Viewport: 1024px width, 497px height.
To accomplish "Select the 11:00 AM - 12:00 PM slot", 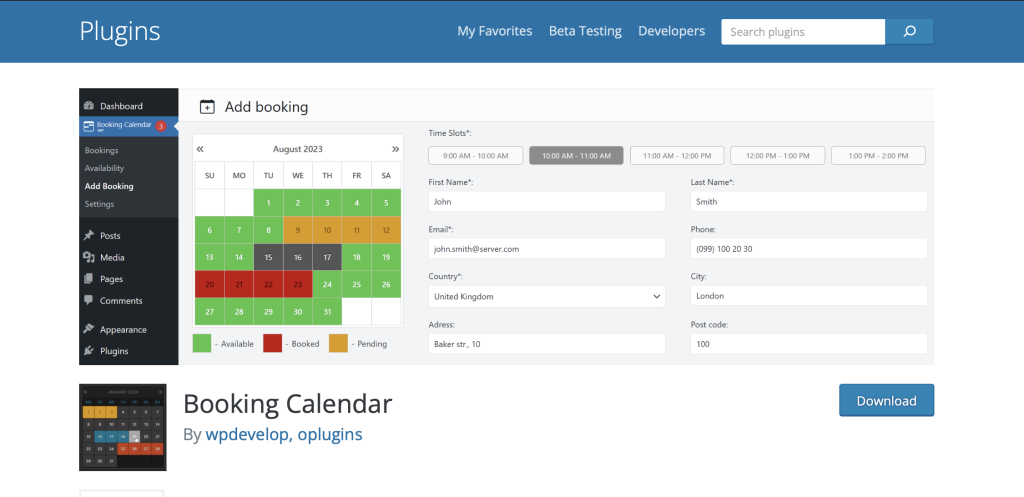I will (x=677, y=155).
